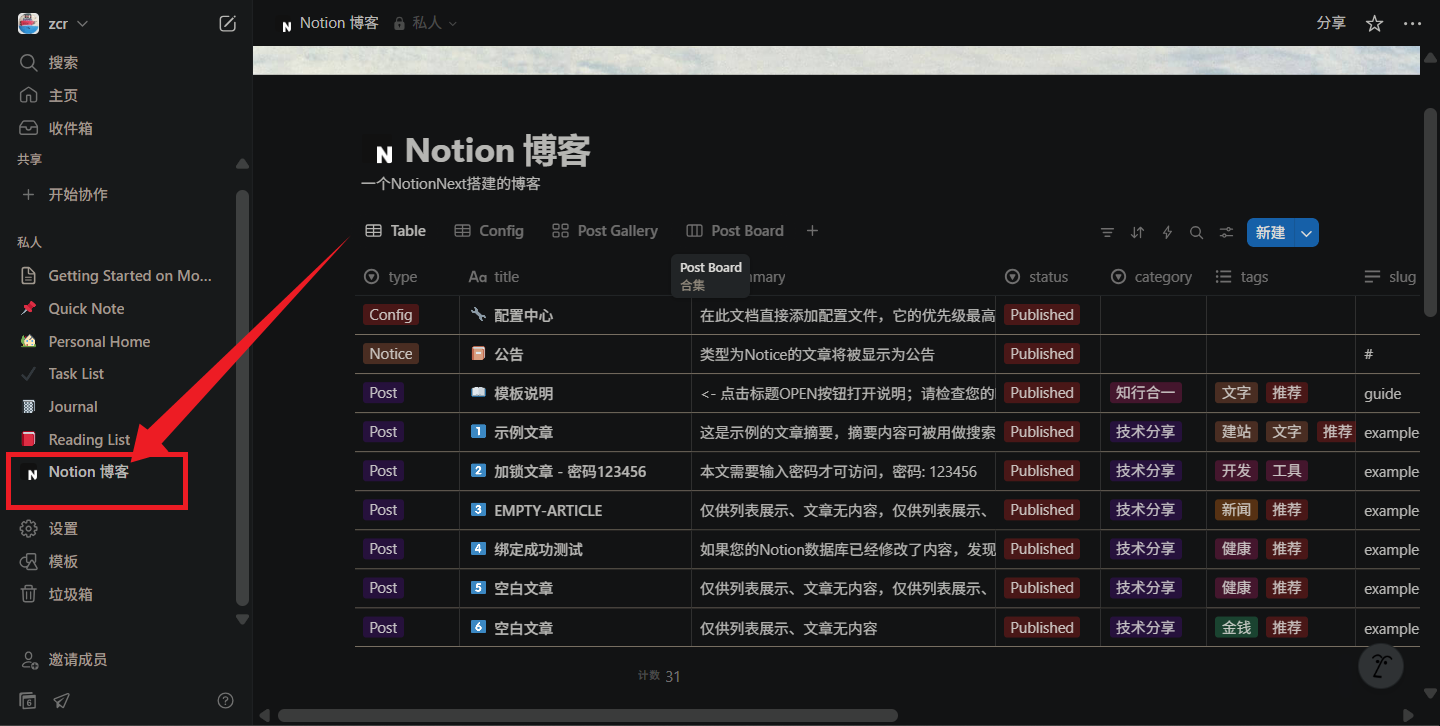Switch to the Config view tab

pos(489,231)
